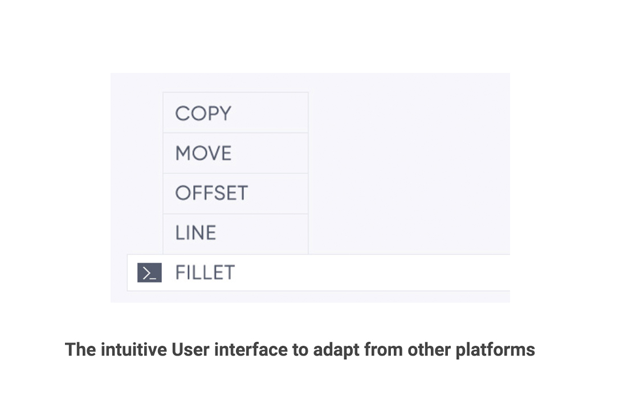Click "User interface" in the caption text
This screenshot has width=620, height=411.
[231, 350]
